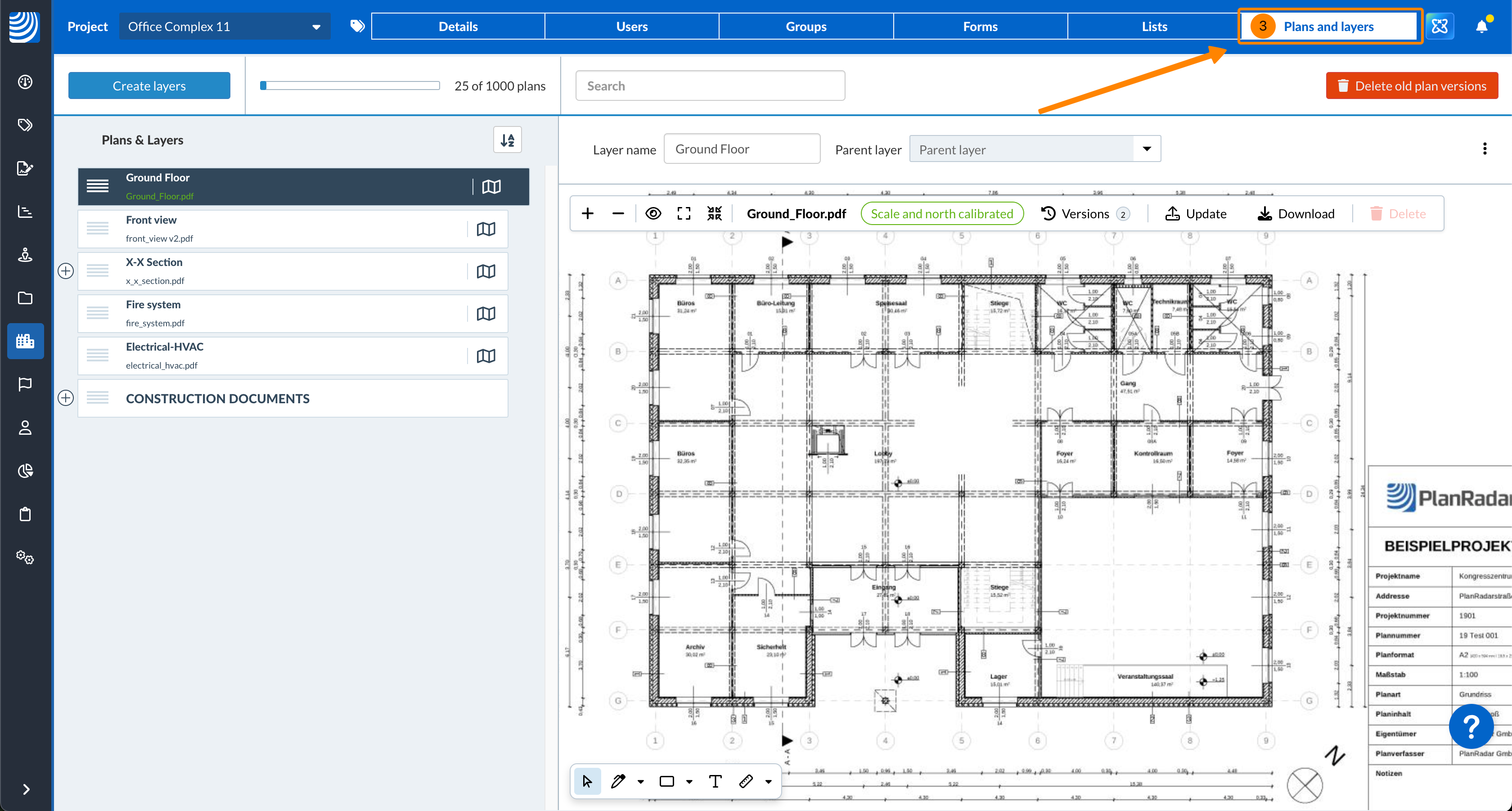The image size is (1512, 811).
Task: Click the Create layers button
Action: tap(149, 85)
